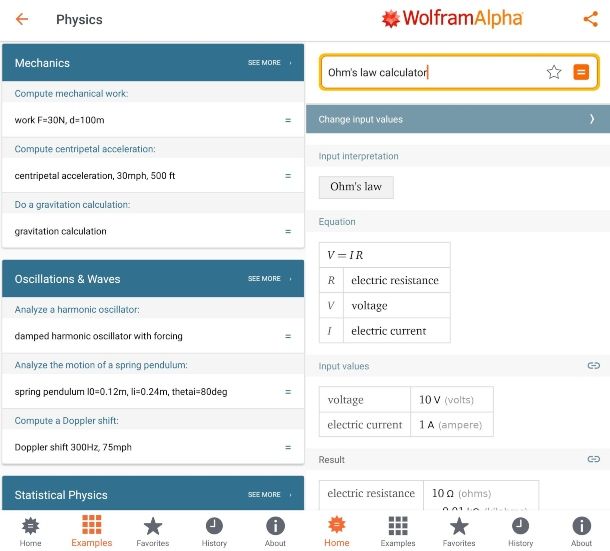Viewport: 610px width, 551px height.
Task: Tap the Statistical Physics section title
Action: tap(61, 495)
